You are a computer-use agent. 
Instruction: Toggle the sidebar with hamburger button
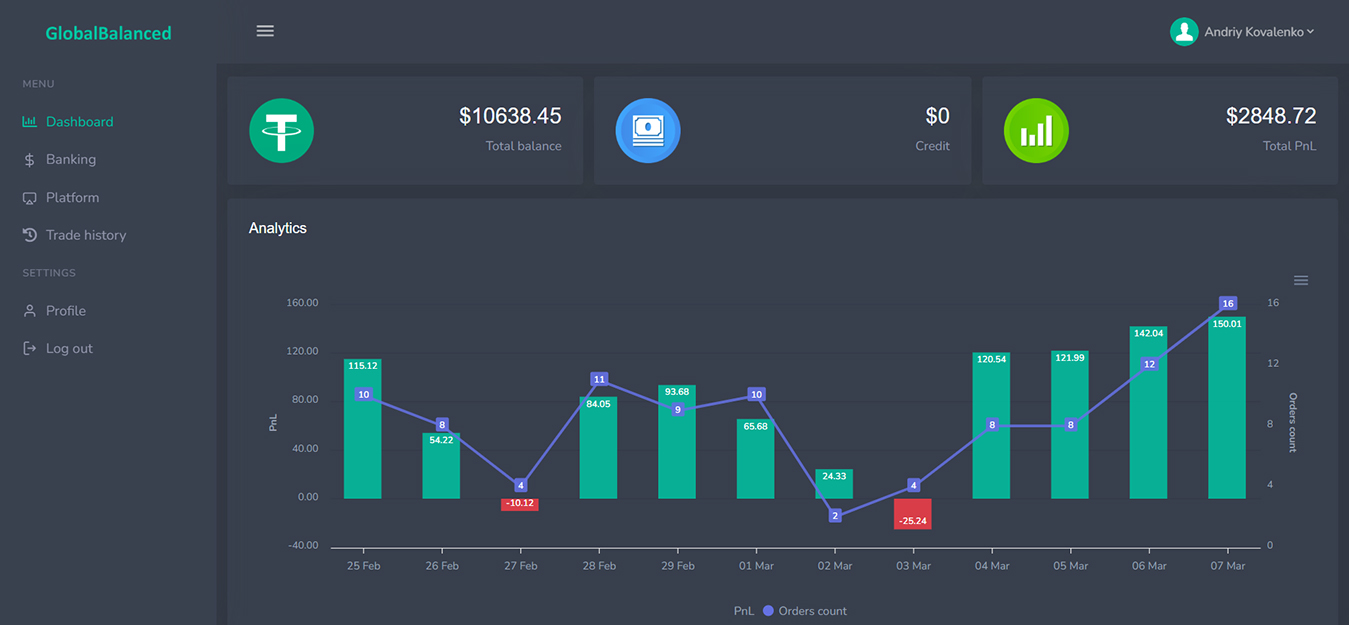[265, 31]
